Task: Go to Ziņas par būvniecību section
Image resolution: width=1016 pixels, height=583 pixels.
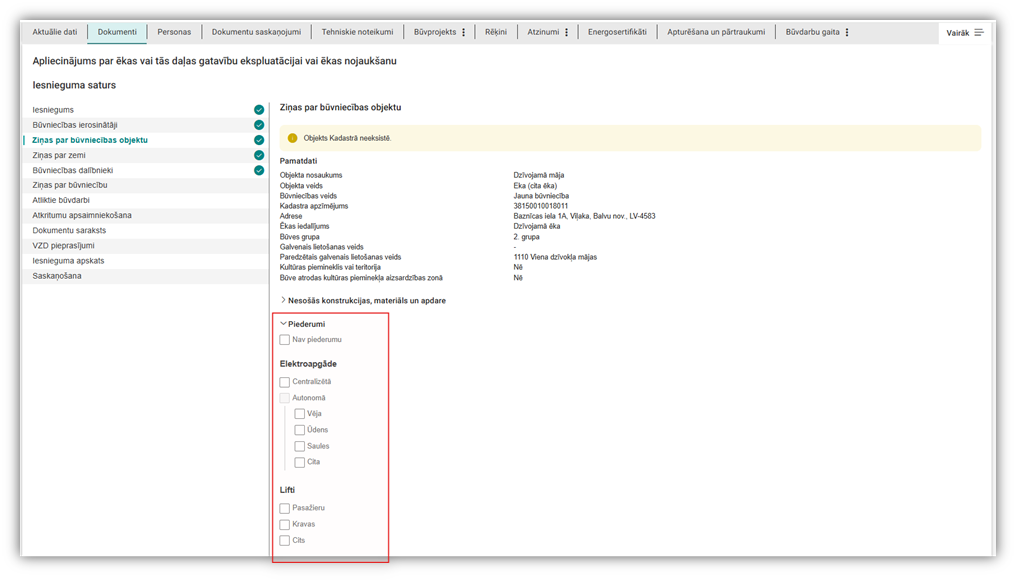Action: click(70, 185)
